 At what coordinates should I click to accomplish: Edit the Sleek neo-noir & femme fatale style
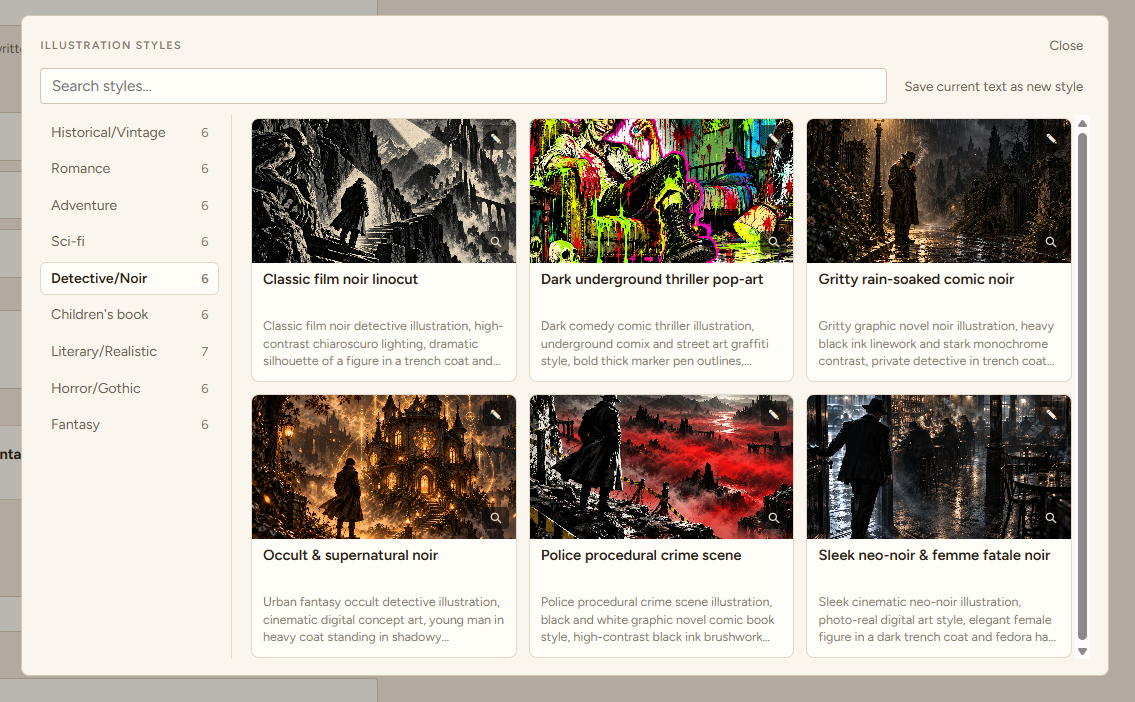(x=1051, y=414)
